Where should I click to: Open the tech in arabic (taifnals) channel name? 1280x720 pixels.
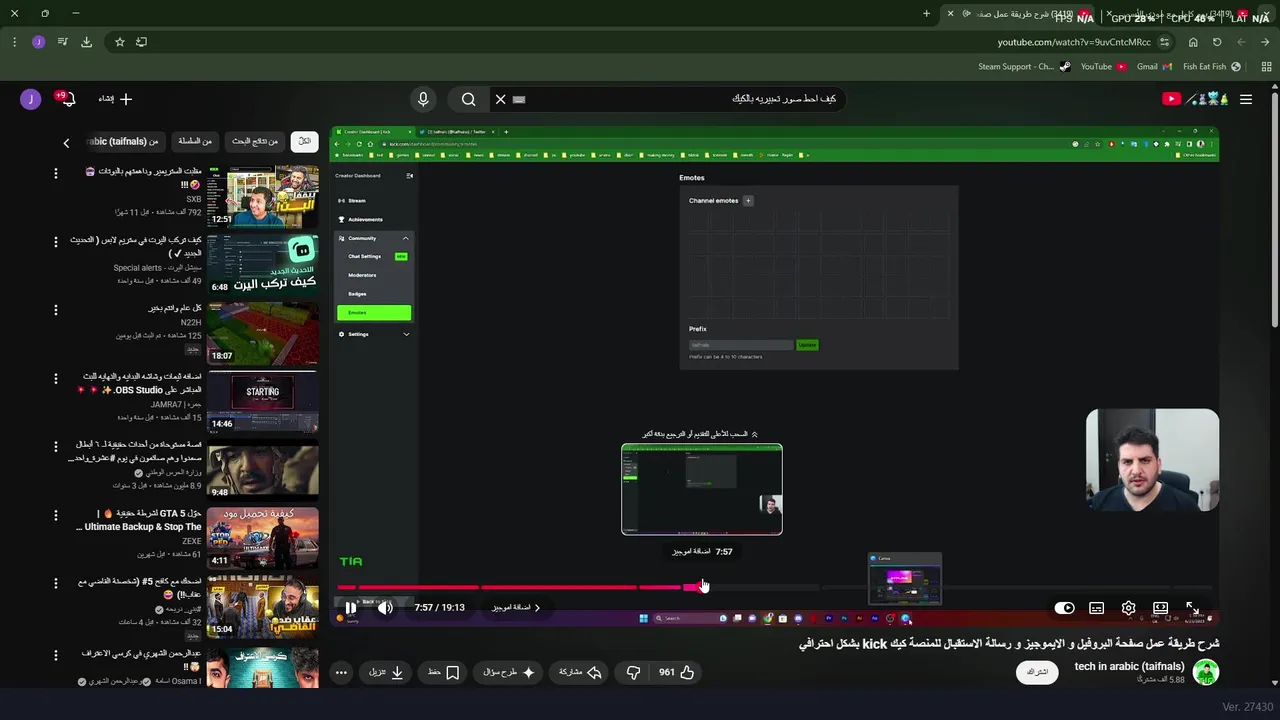click(x=1129, y=666)
